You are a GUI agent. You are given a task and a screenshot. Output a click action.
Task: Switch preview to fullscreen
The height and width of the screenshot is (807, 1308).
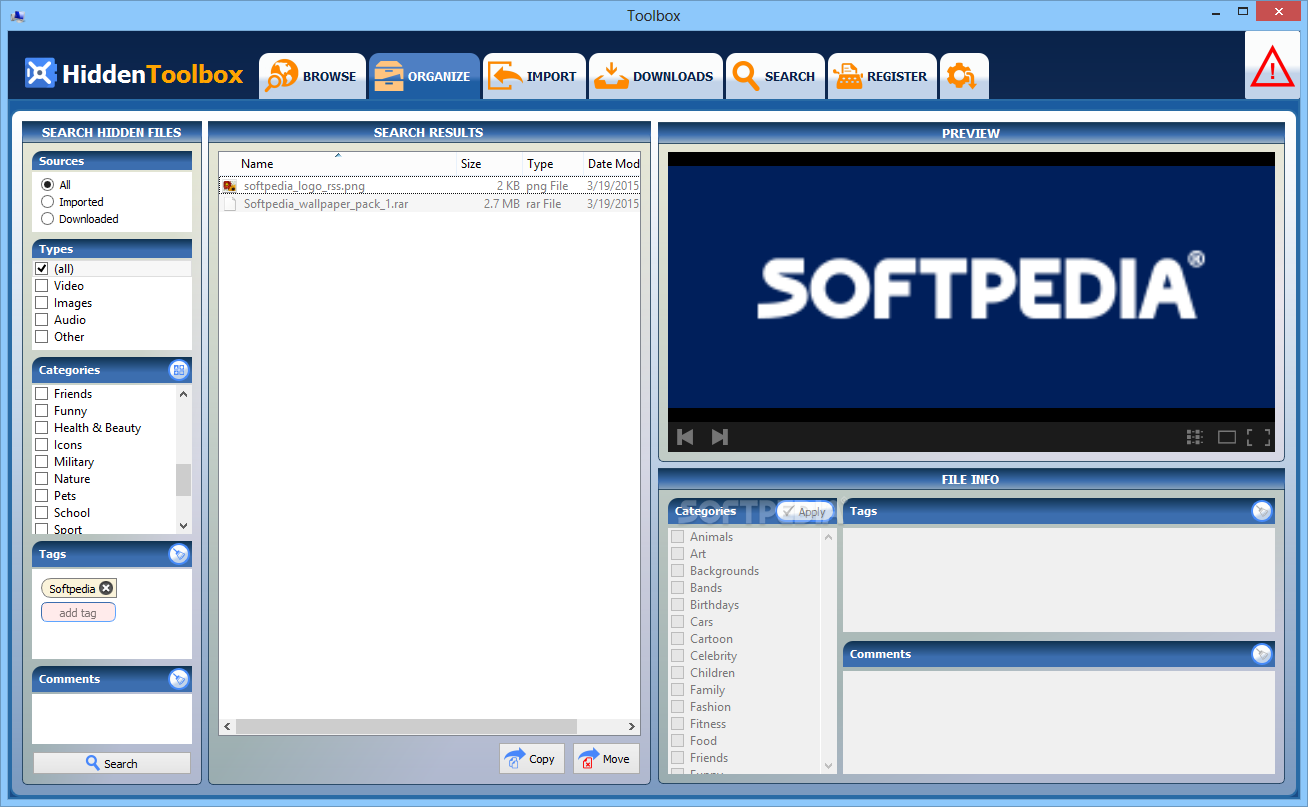click(x=1259, y=437)
